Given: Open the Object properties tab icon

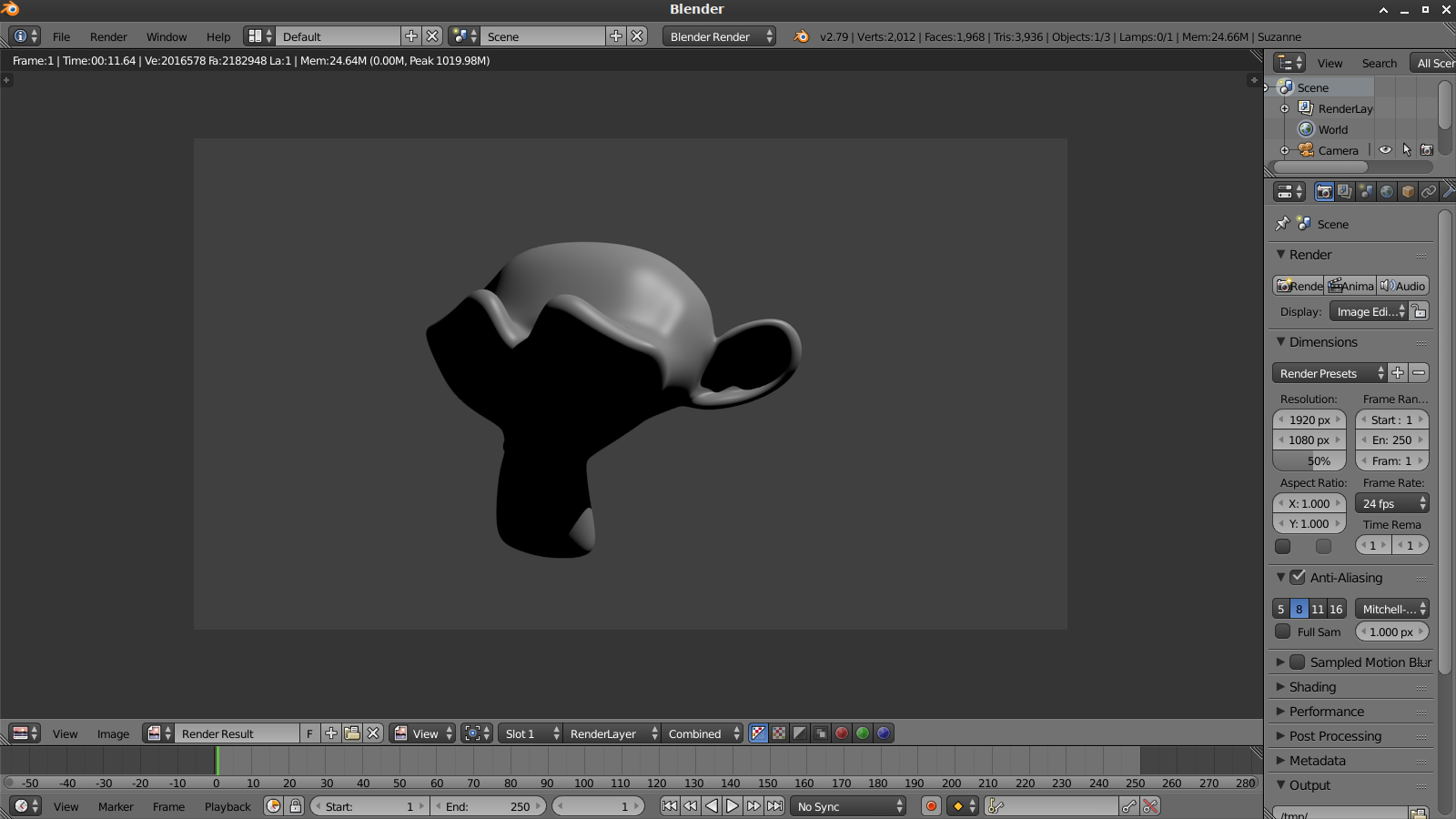Looking at the screenshot, I should (x=1408, y=191).
